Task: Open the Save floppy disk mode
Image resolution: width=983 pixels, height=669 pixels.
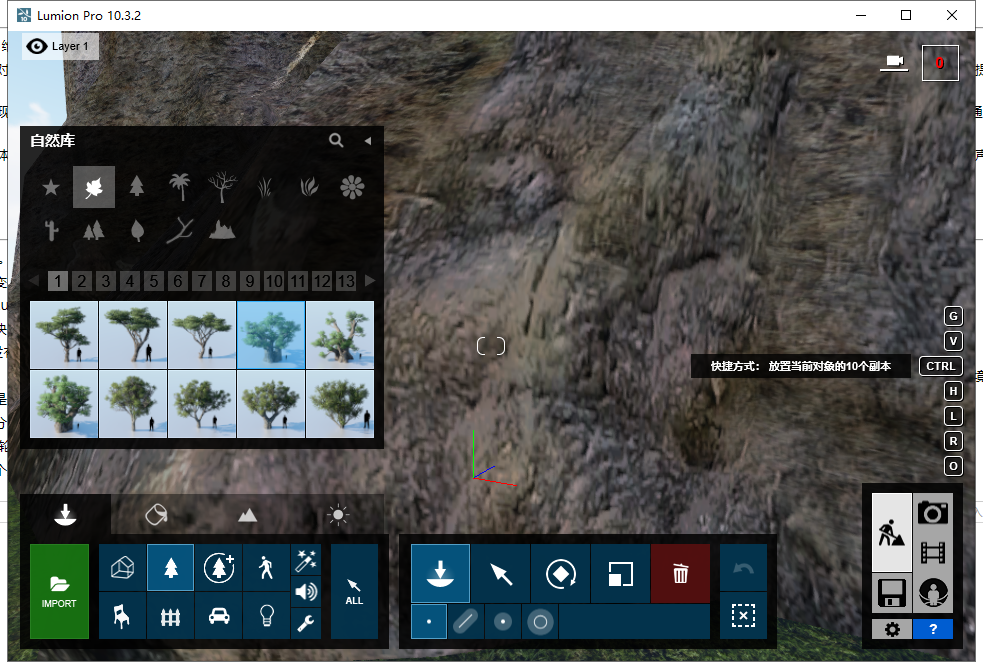Action: click(891, 593)
